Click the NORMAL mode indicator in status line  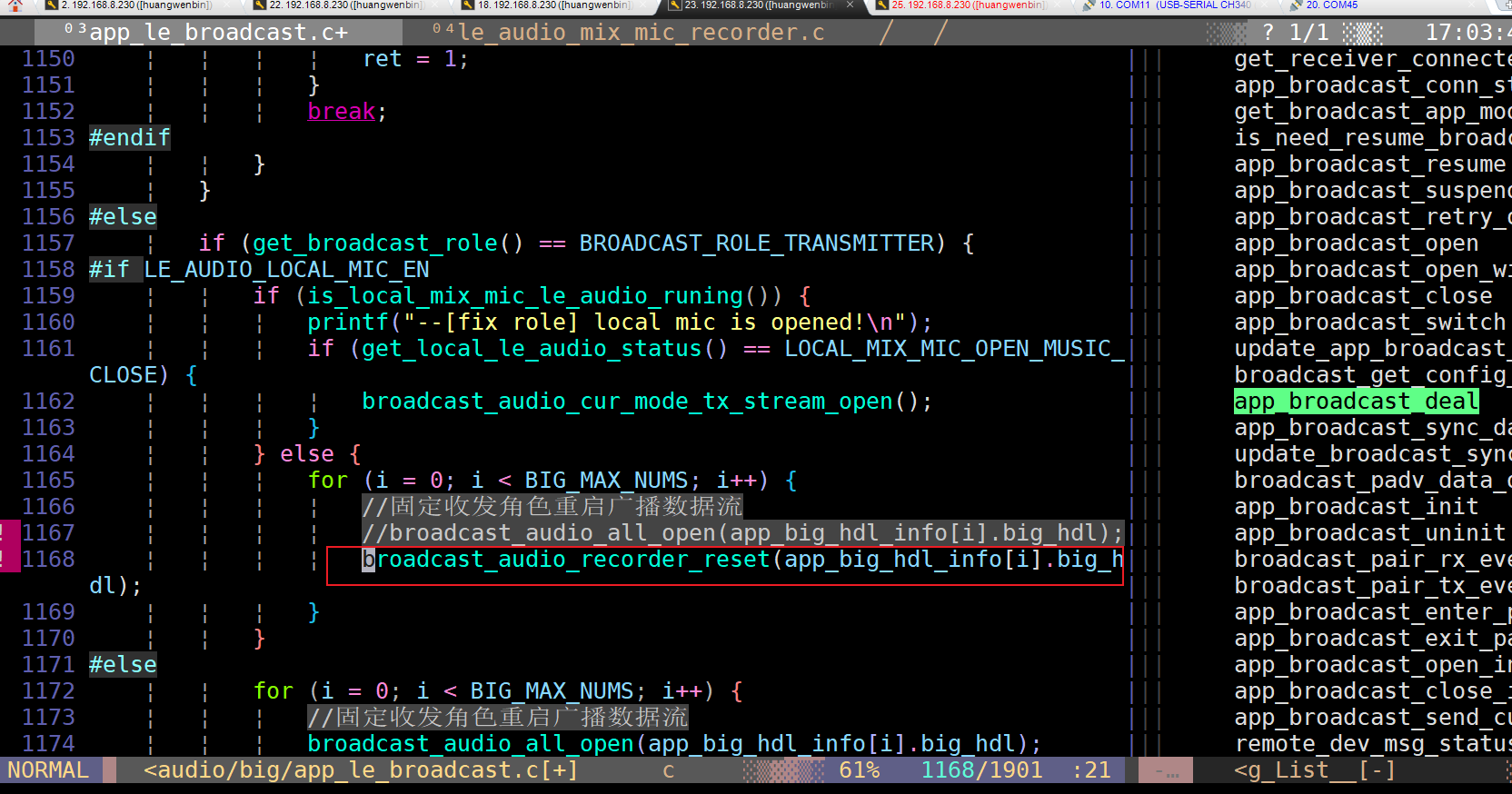[48, 770]
